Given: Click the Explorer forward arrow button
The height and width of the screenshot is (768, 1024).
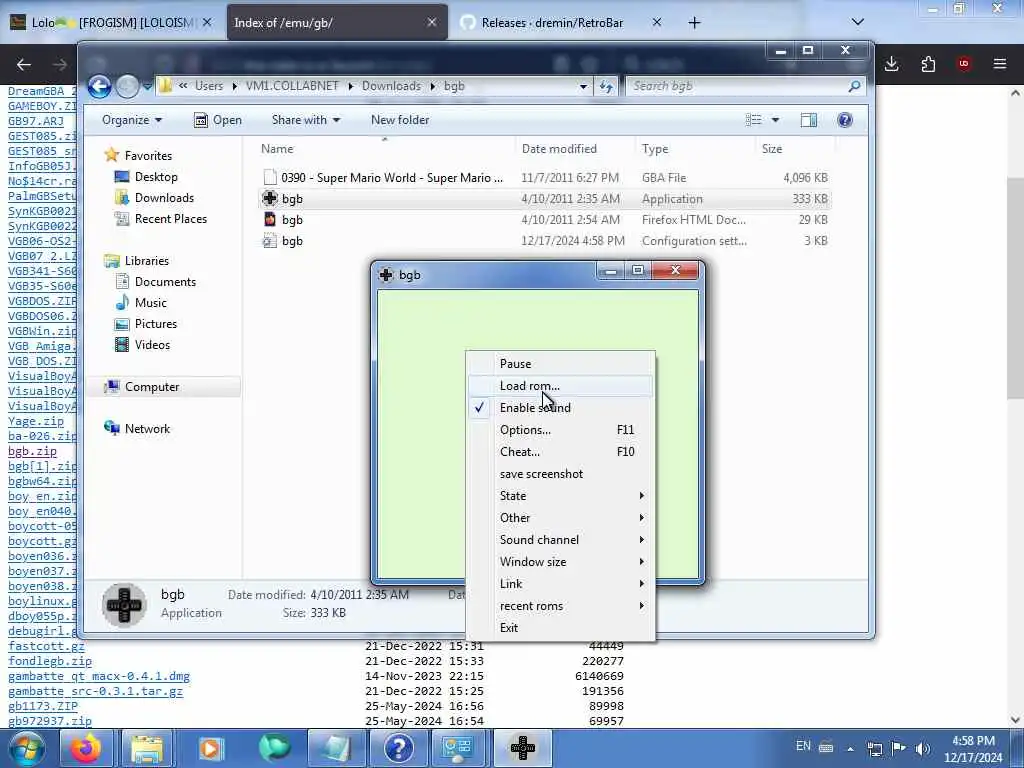Looking at the screenshot, I should pos(127,86).
